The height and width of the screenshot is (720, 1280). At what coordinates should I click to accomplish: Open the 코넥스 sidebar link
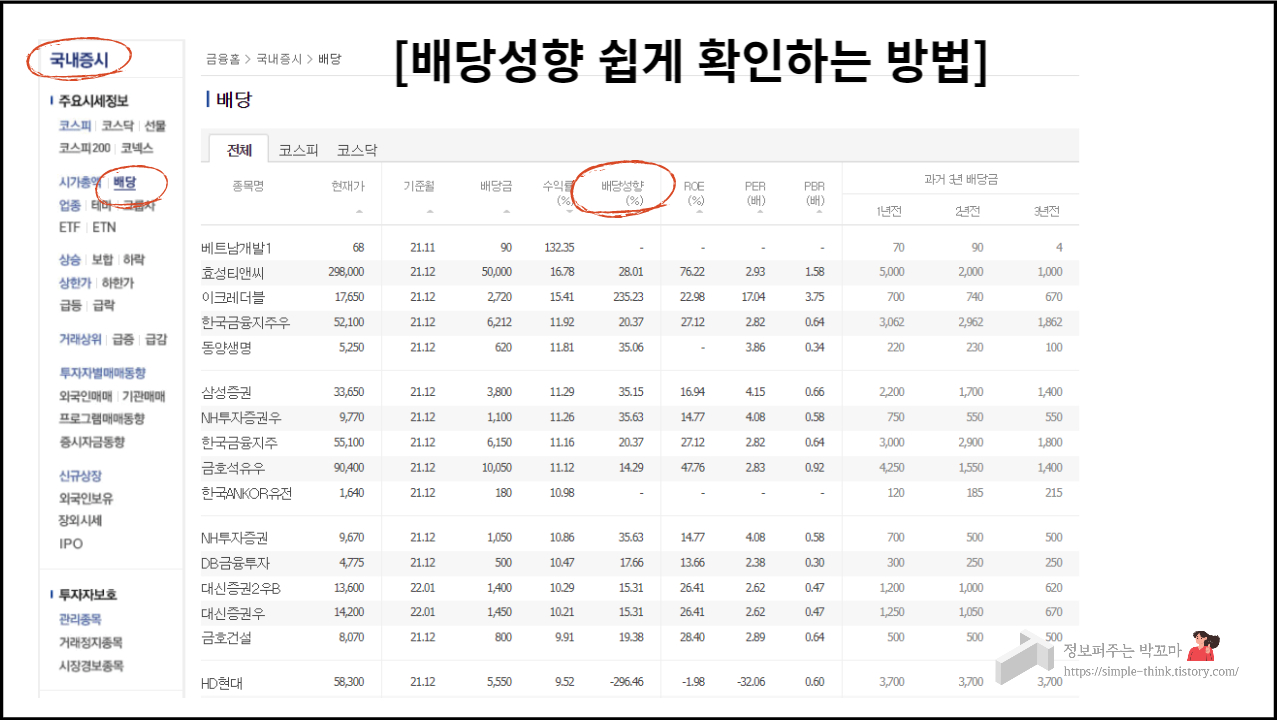136,148
